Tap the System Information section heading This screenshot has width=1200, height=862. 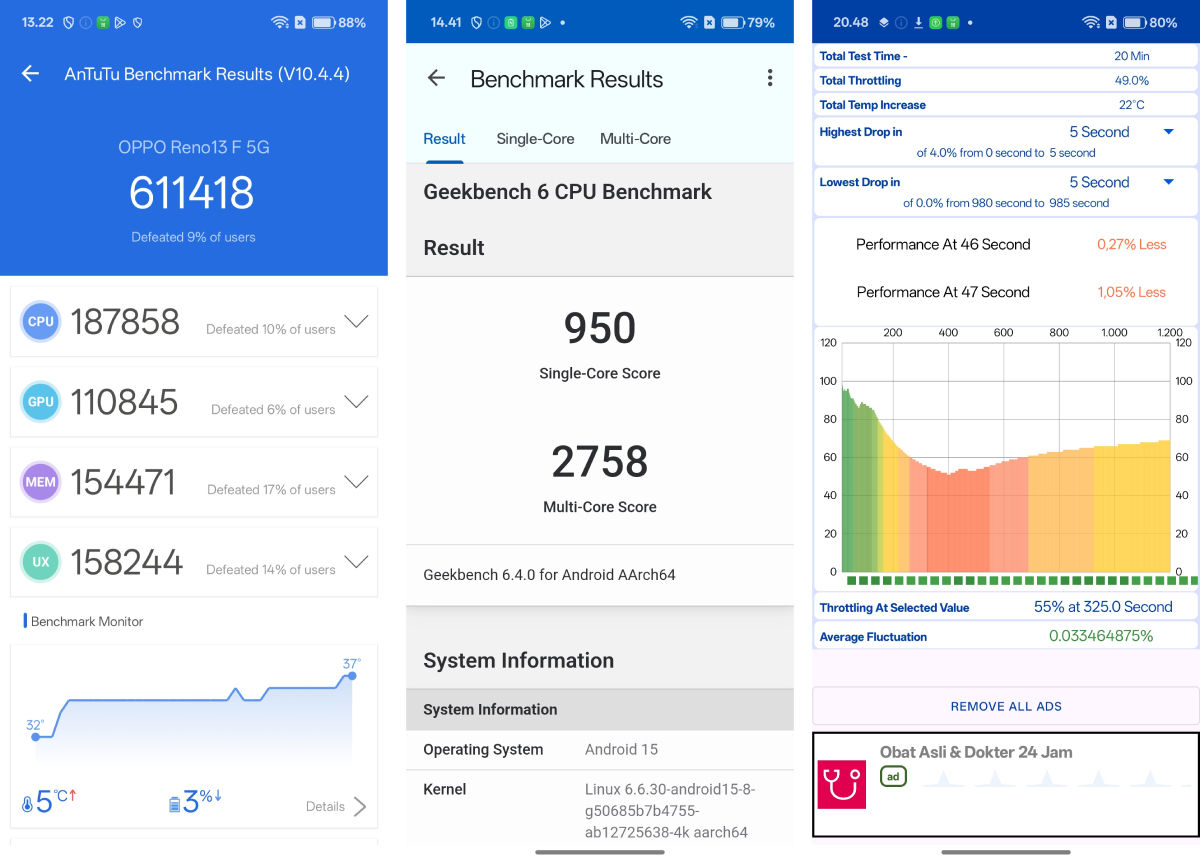tap(518, 661)
